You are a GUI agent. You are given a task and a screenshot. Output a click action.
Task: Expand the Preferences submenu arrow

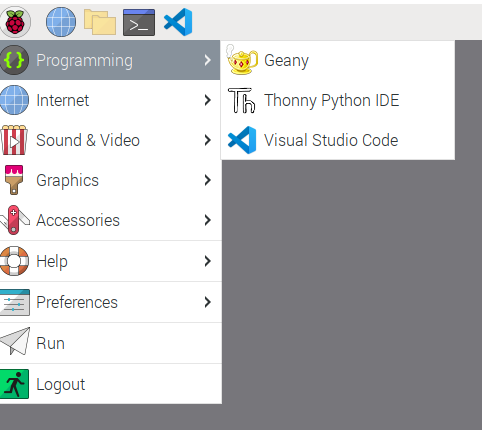[207, 302]
